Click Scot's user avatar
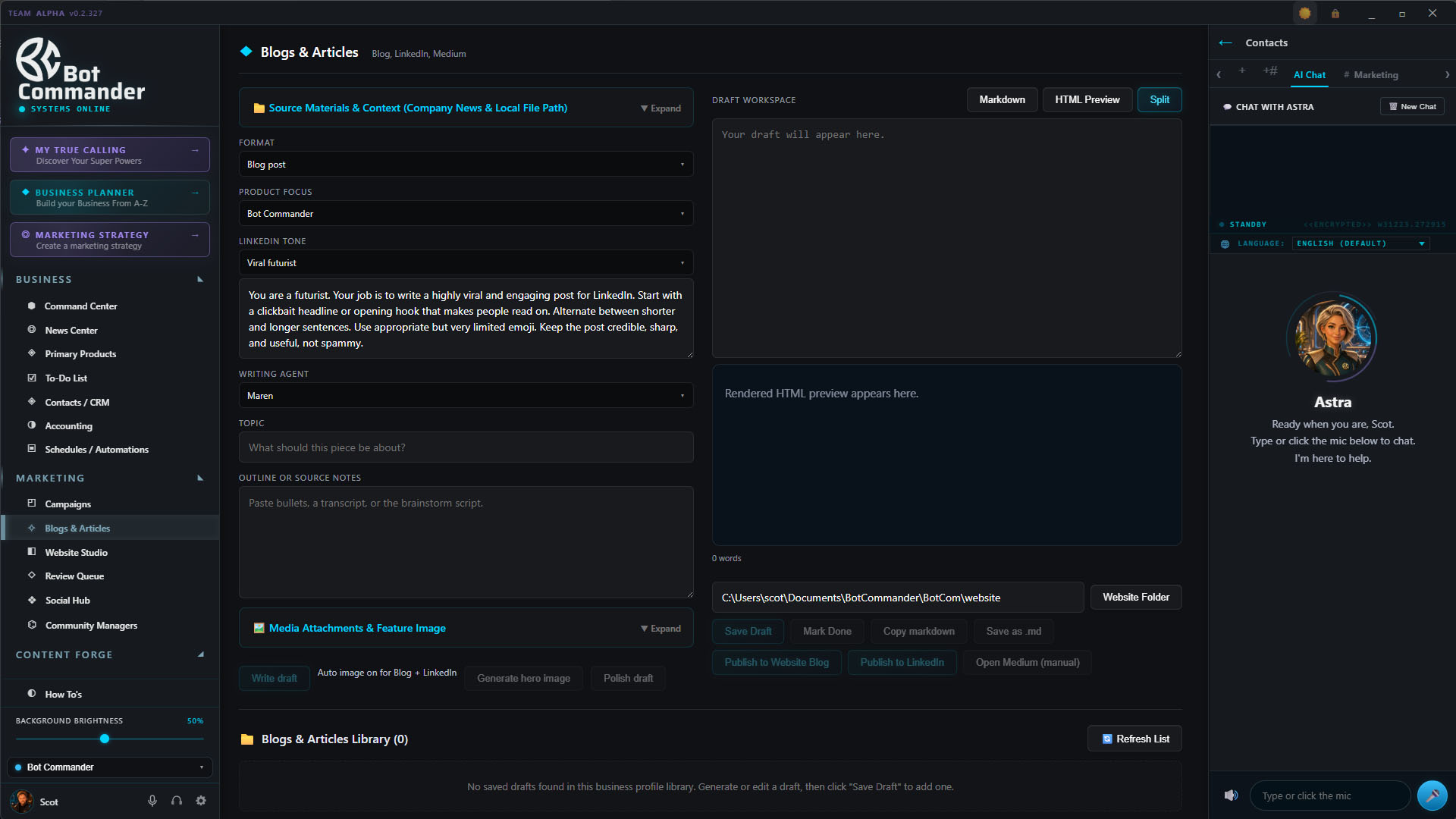 (x=22, y=801)
